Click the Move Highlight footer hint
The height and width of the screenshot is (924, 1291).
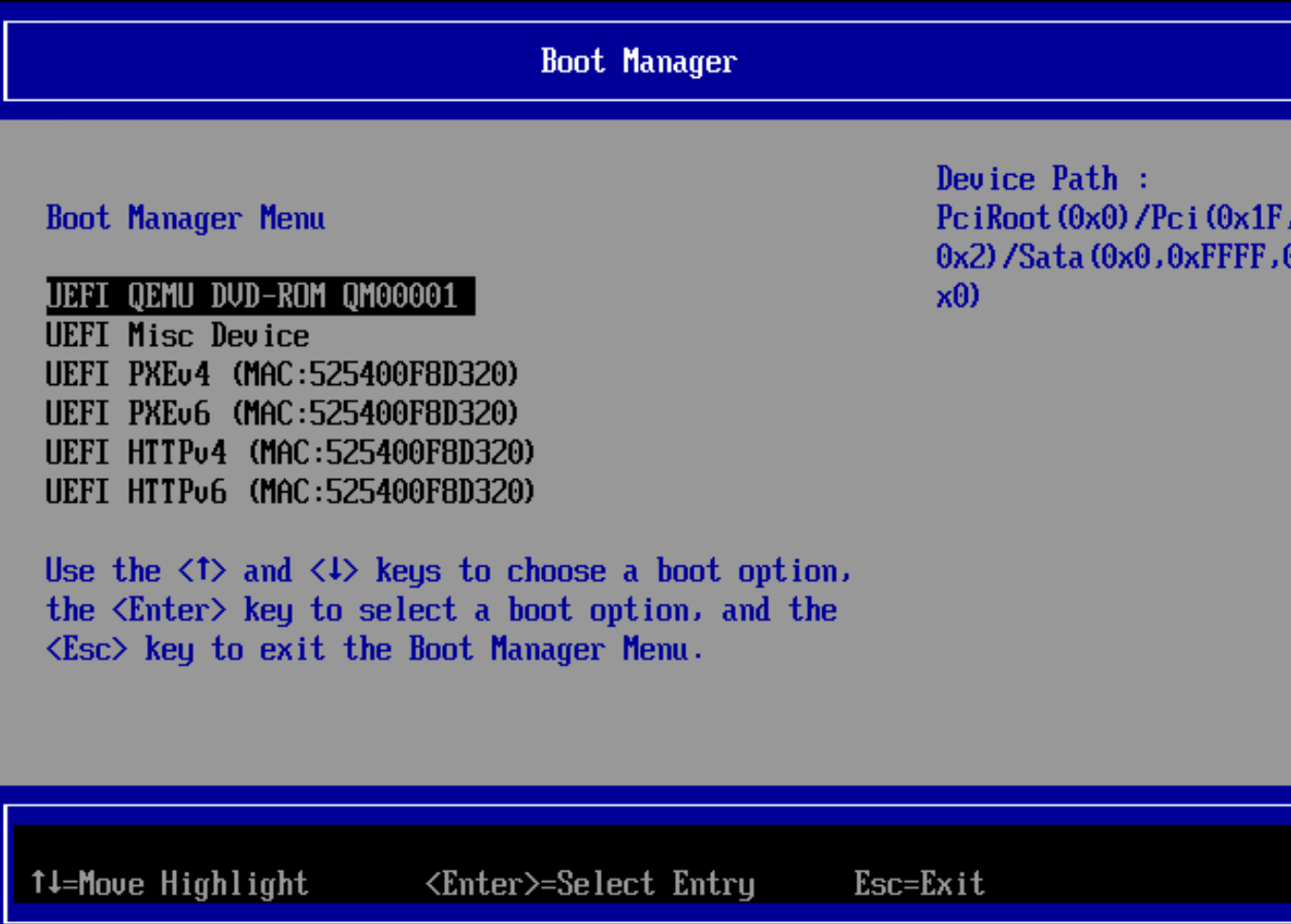[170, 883]
